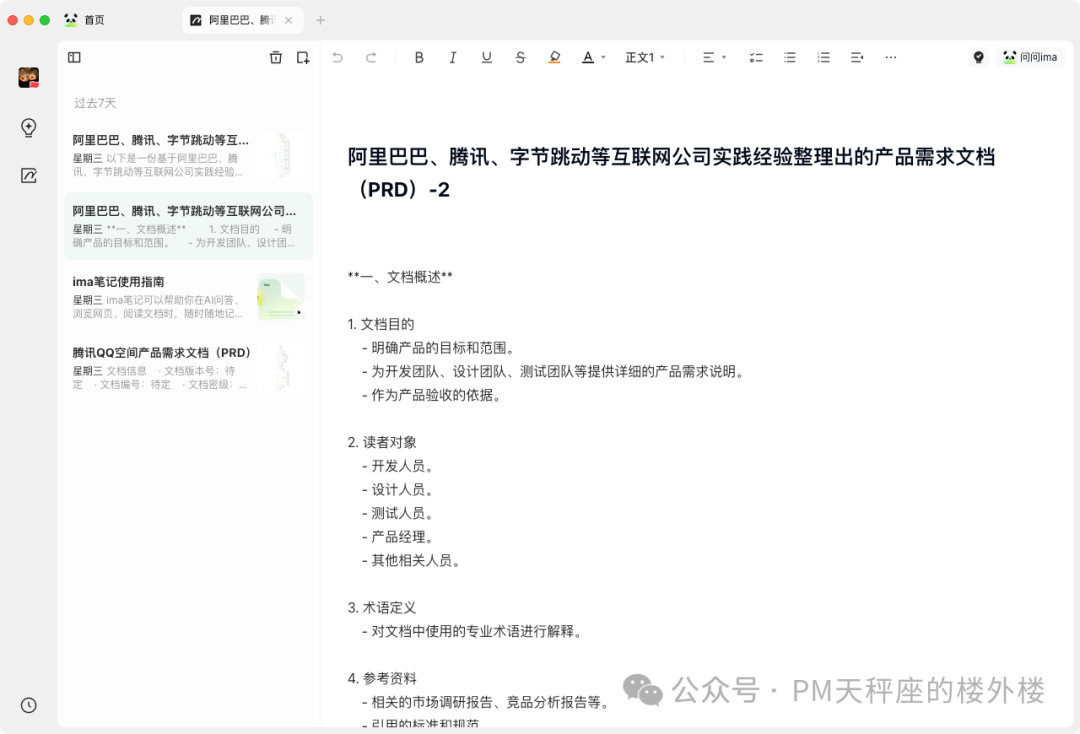1080x734 pixels.
Task: Click the line 设计人员
Action: [x=398, y=490]
